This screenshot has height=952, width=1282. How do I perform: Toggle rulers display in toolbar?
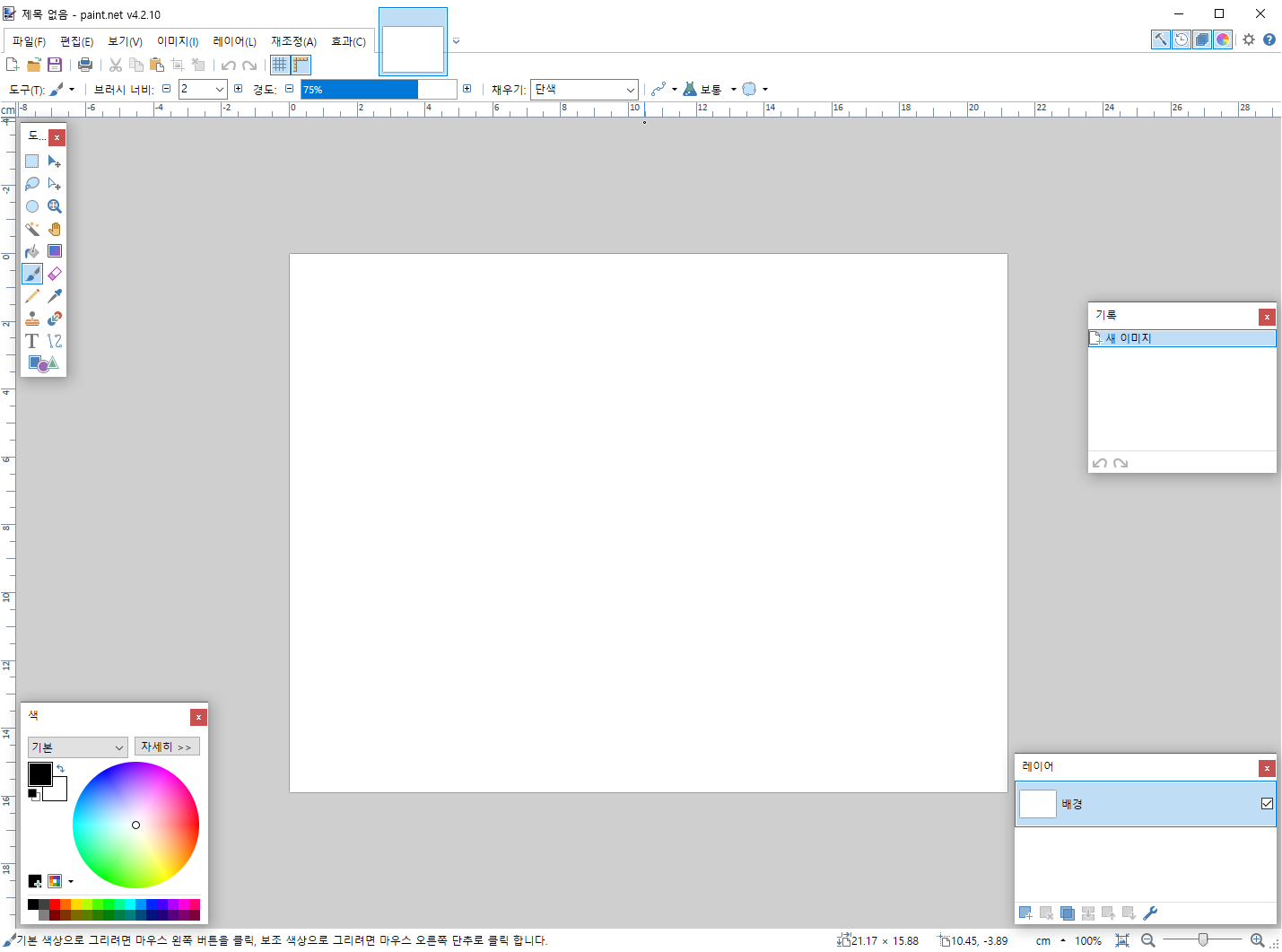(x=301, y=65)
